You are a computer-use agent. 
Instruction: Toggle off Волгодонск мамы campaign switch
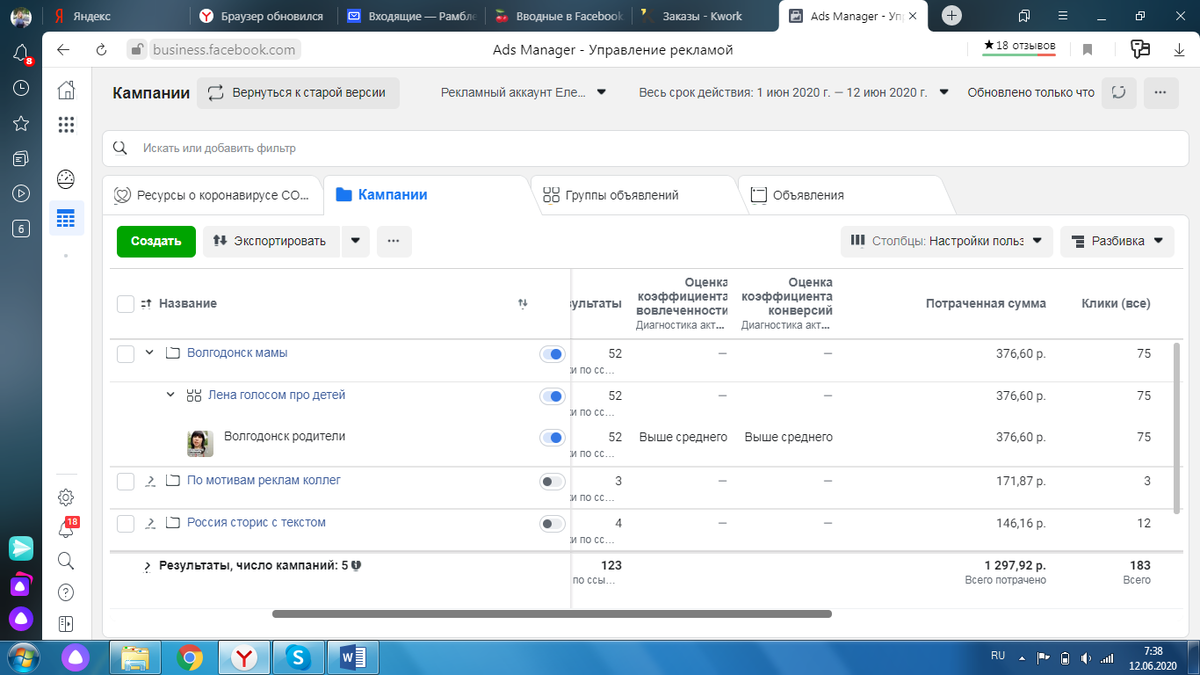tap(552, 354)
